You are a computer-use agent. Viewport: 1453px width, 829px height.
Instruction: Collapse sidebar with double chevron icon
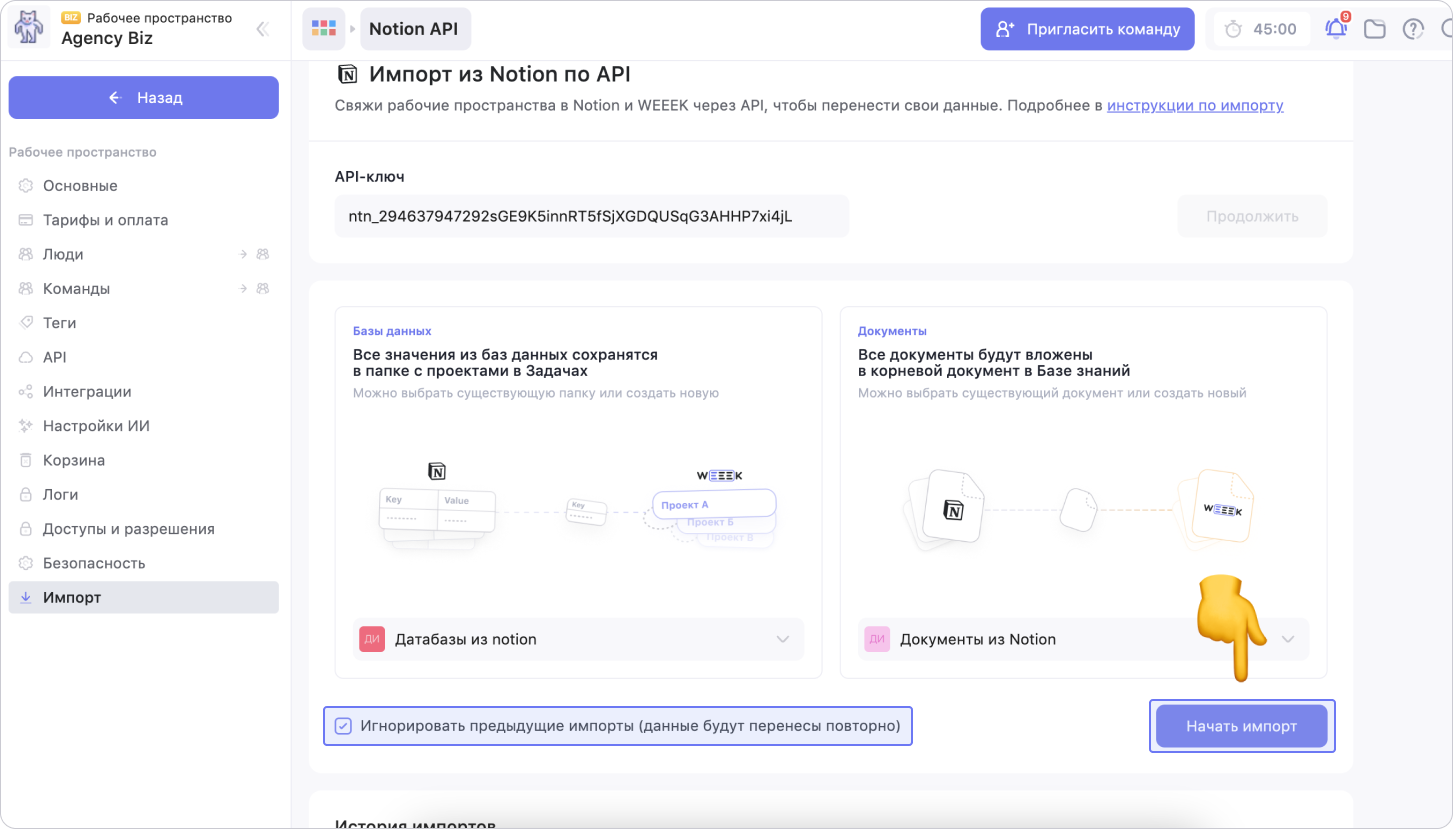pyautogui.click(x=263, y=29)
